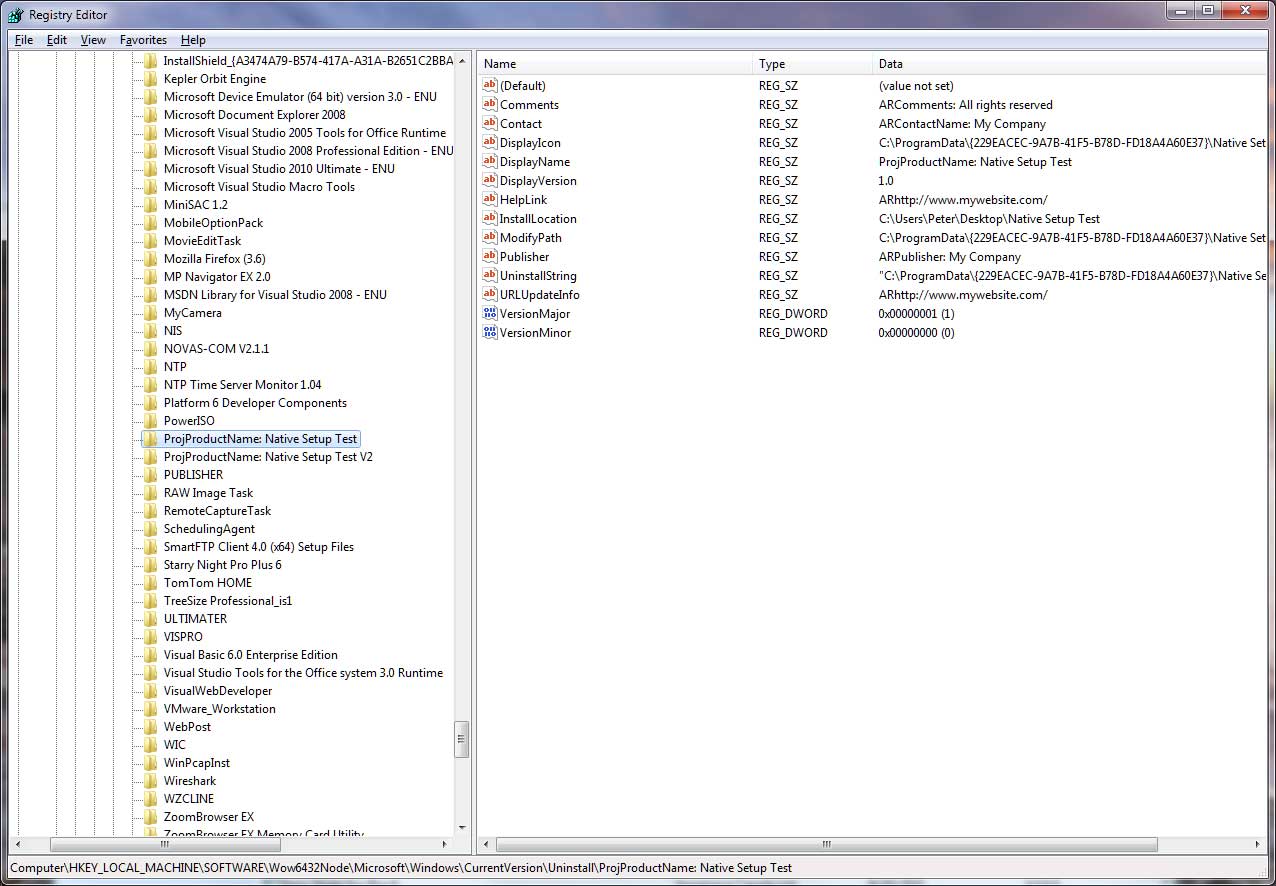1276x886 pixels.
Task: Open the File menu
Action: click(x=24, y=40)
